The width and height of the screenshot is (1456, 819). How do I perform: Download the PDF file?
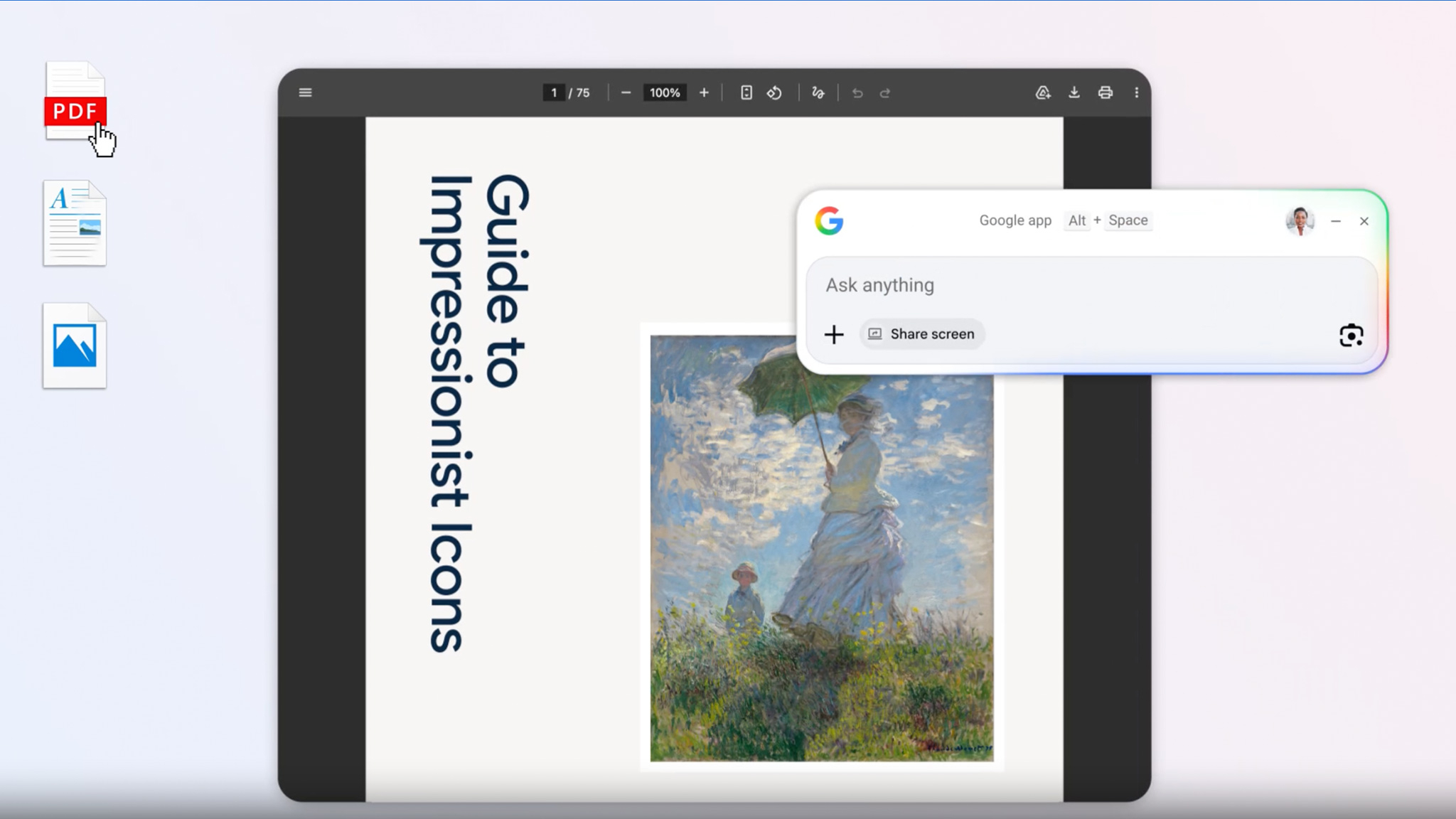tap(1074, 92)
